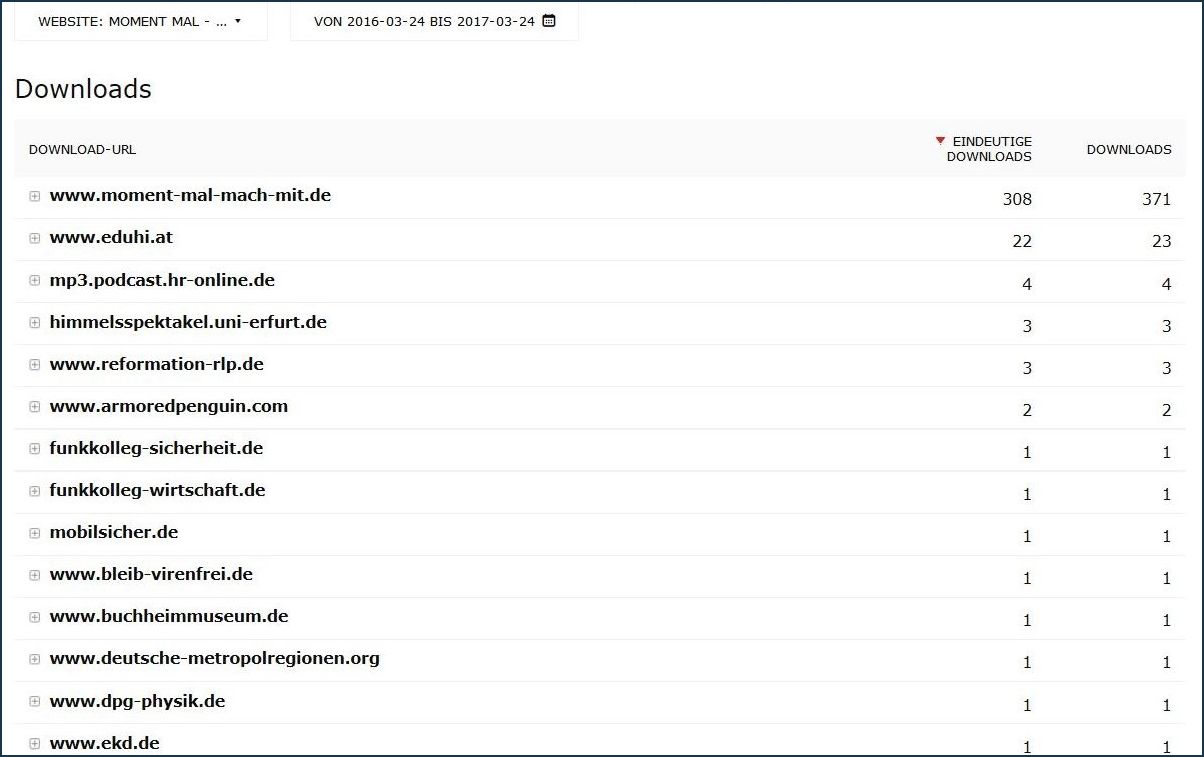Select www.buchheimmuseum.de URL text
Viewport: 1204px width, 757px height.
(169, 616)
